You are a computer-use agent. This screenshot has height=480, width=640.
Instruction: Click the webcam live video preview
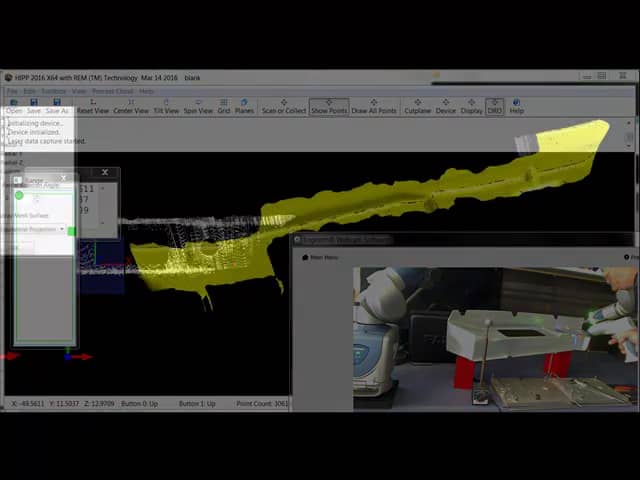tap(495, 338)
